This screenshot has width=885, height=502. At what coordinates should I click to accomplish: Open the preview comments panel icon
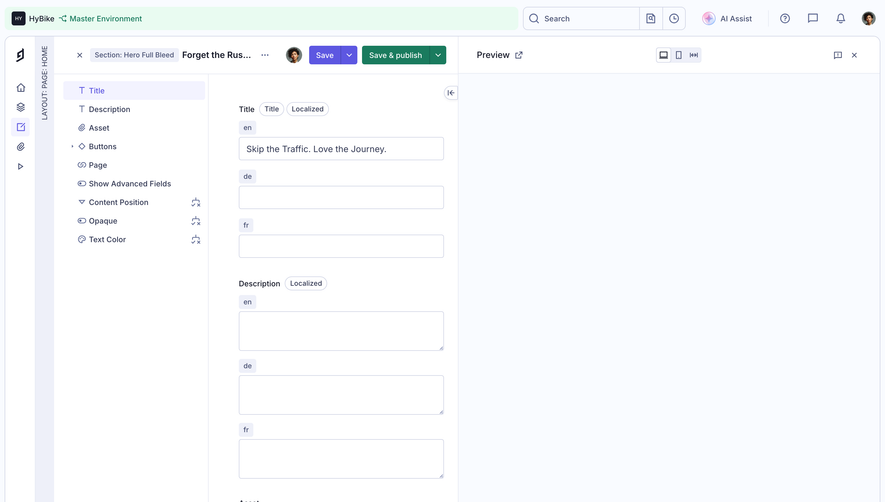click(x=838, y=55)
